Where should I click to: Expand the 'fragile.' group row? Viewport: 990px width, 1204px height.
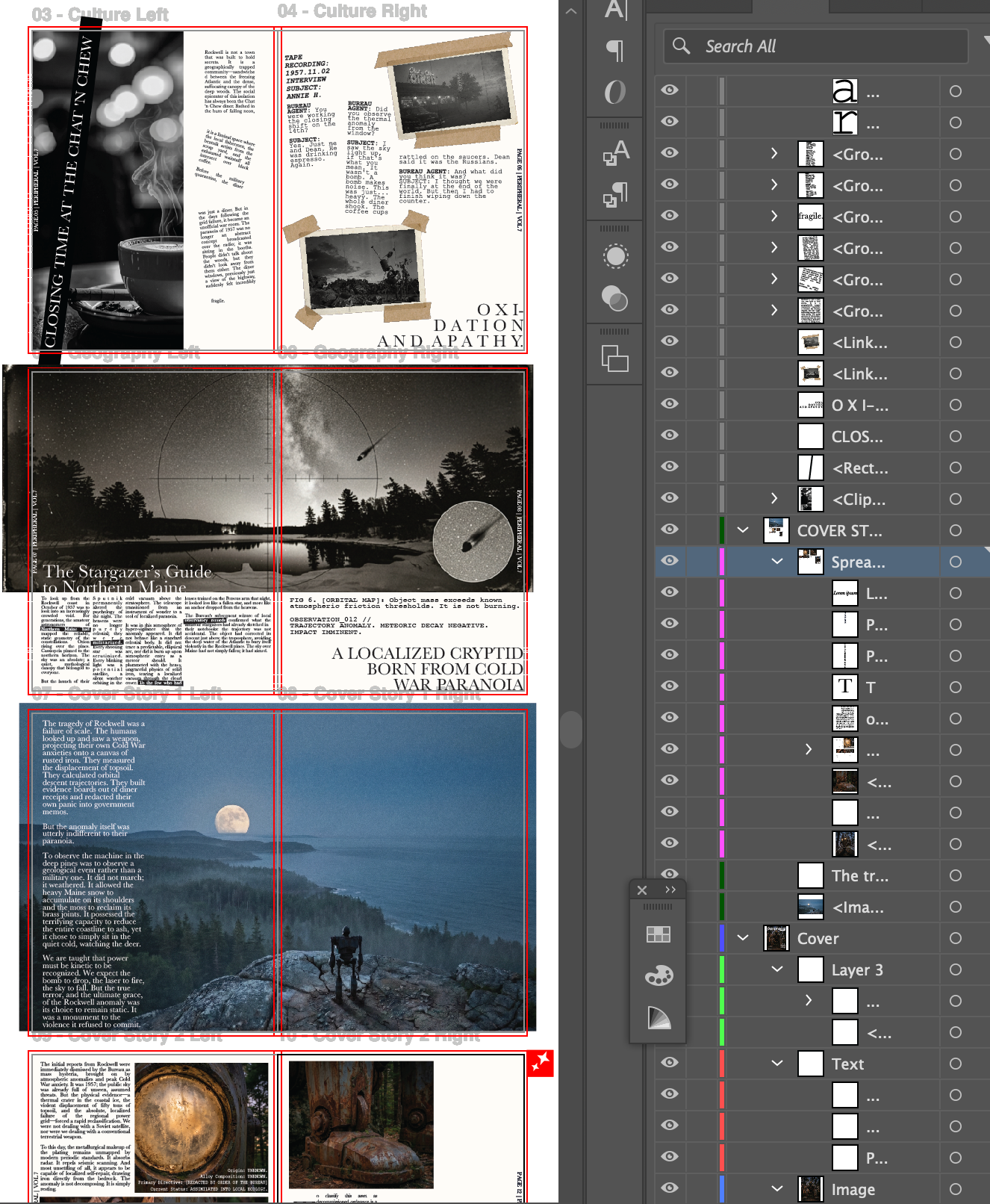pyautogui.click(x=774, y=217)
